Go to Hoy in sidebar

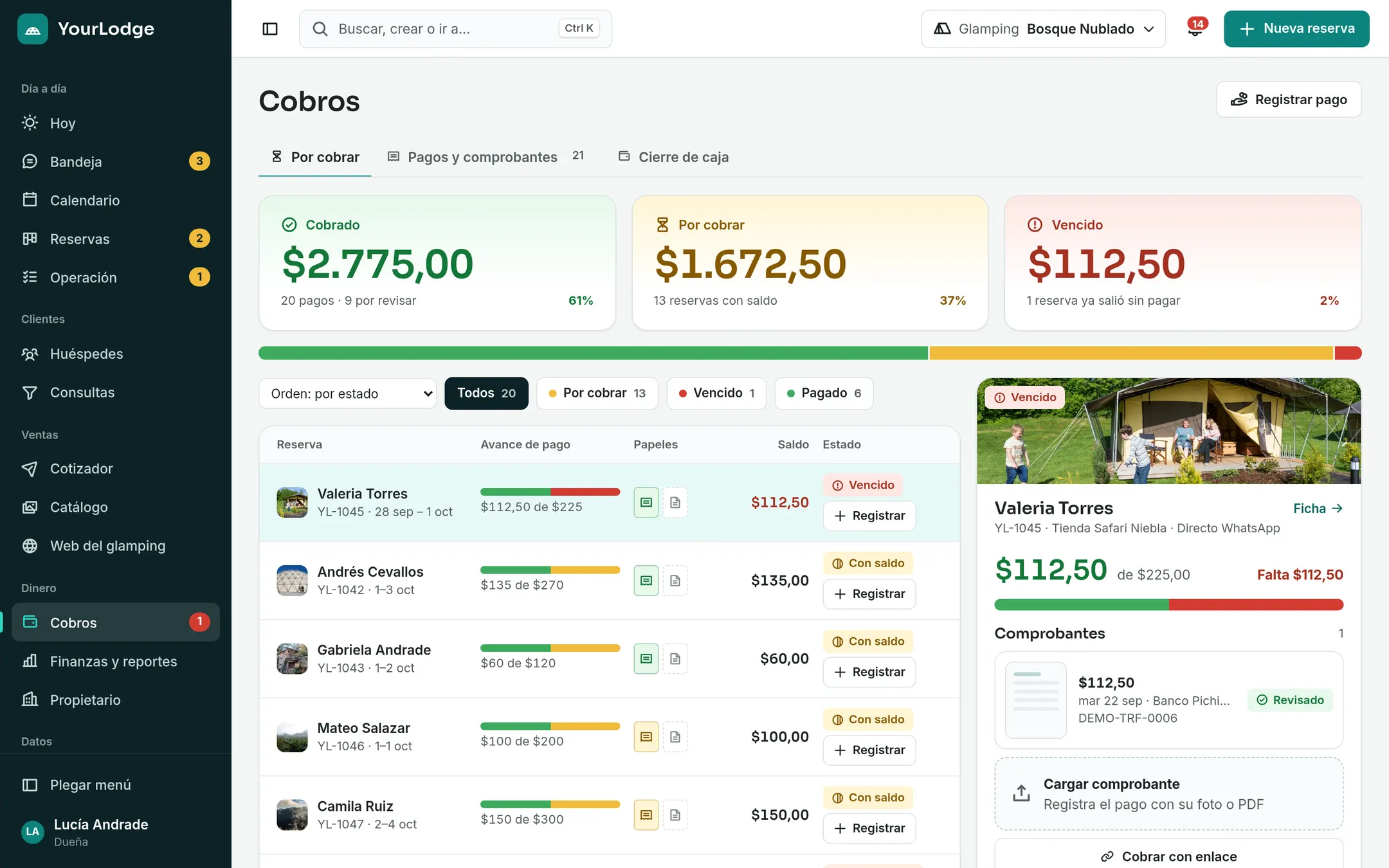pos(116,123)
